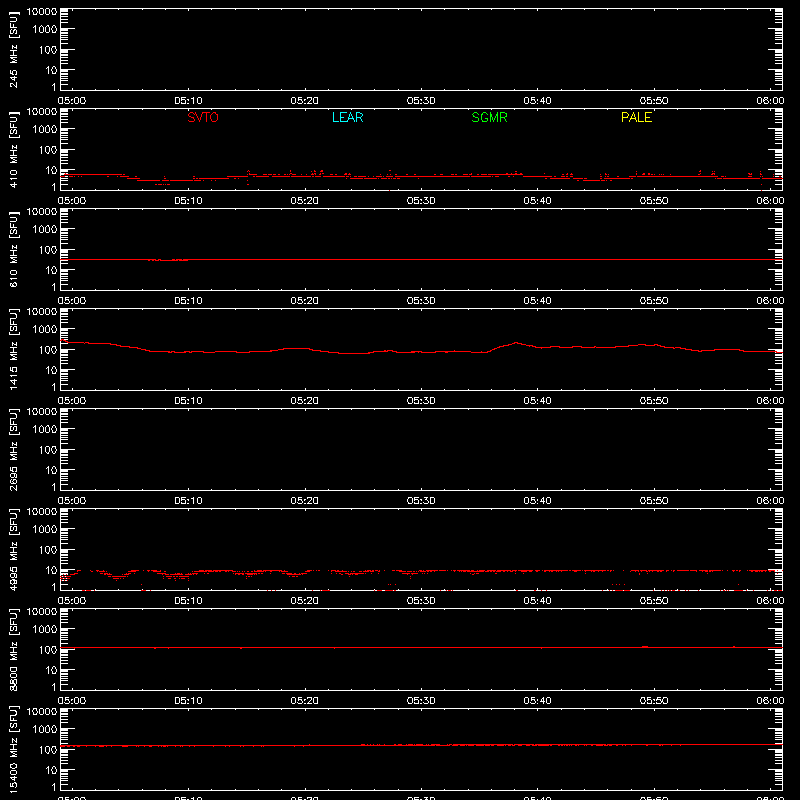
Task: Click 05:50 label under the 8800 MHz panel
Action: [654, 701]
